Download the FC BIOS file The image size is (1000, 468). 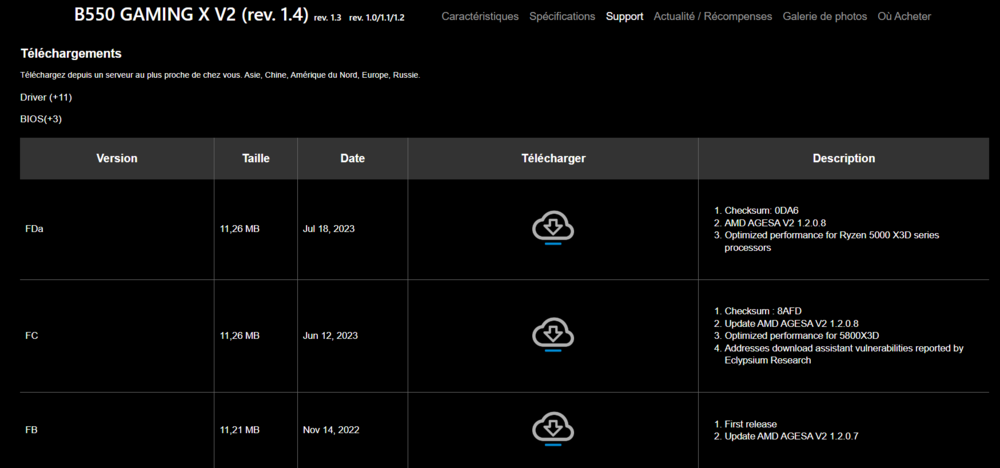pos(553,335)
